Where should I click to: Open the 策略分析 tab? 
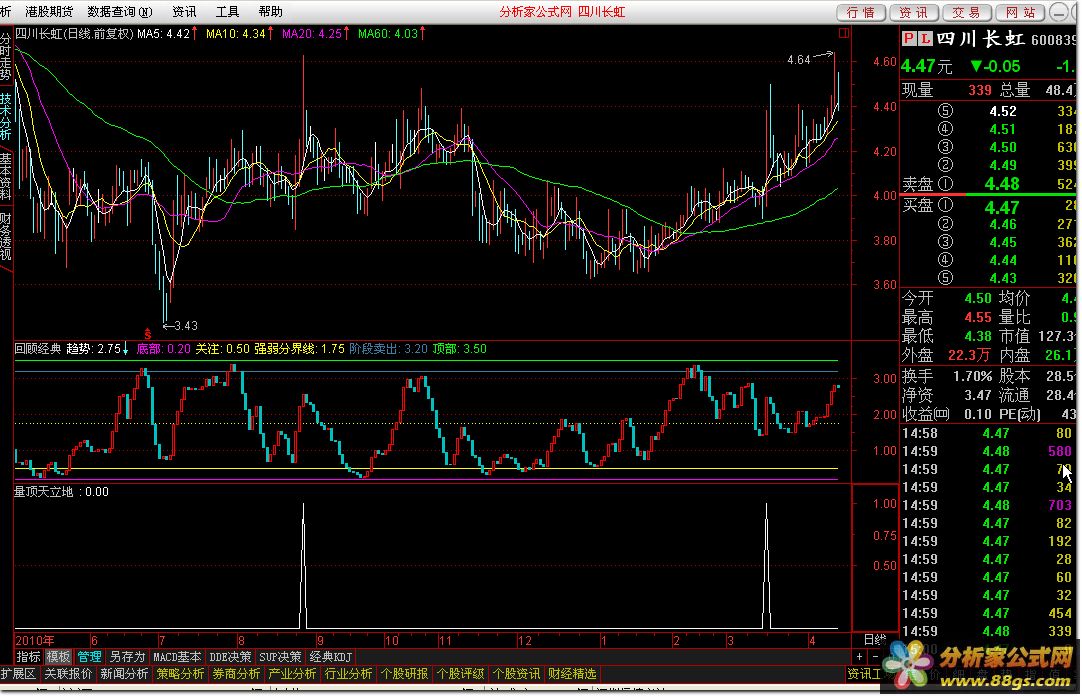tap(180, 674)
